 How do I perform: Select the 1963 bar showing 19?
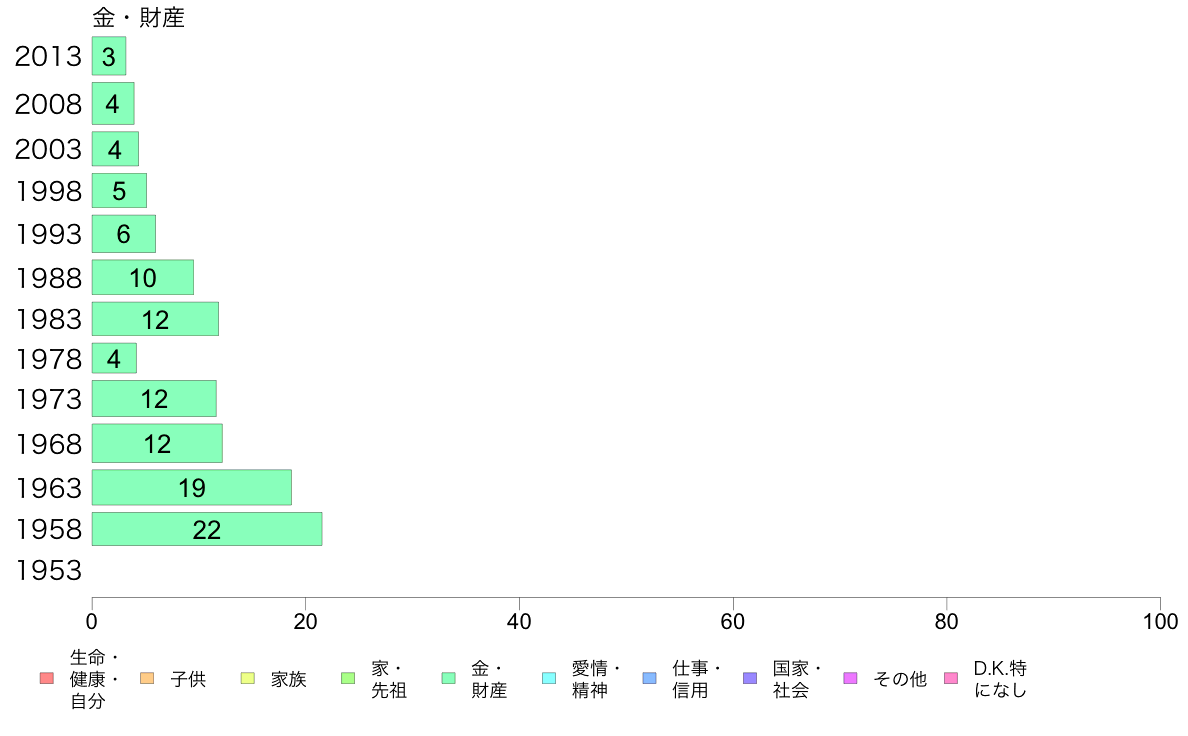[192, 487]
